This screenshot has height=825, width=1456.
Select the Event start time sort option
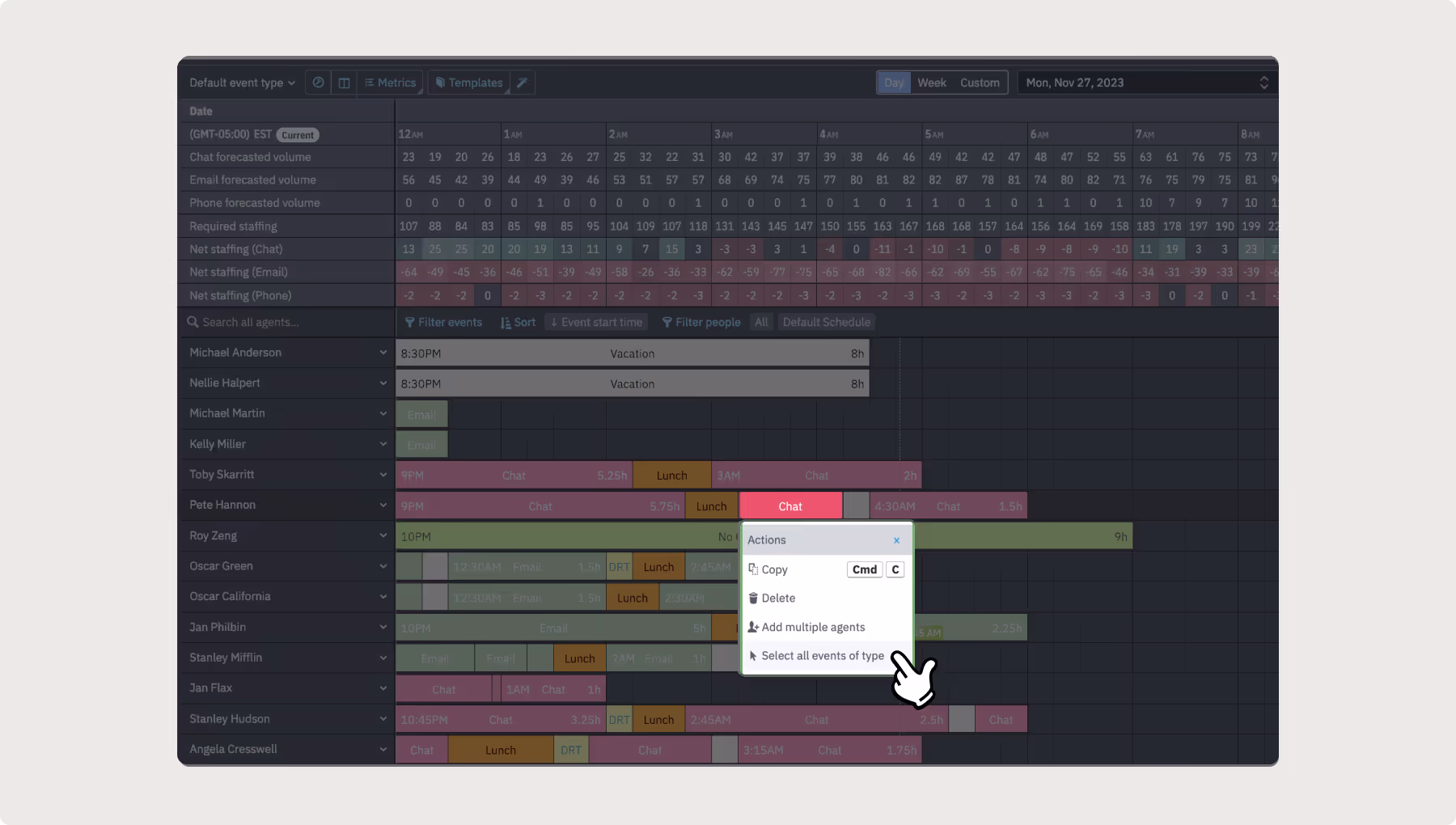(597, 322)
